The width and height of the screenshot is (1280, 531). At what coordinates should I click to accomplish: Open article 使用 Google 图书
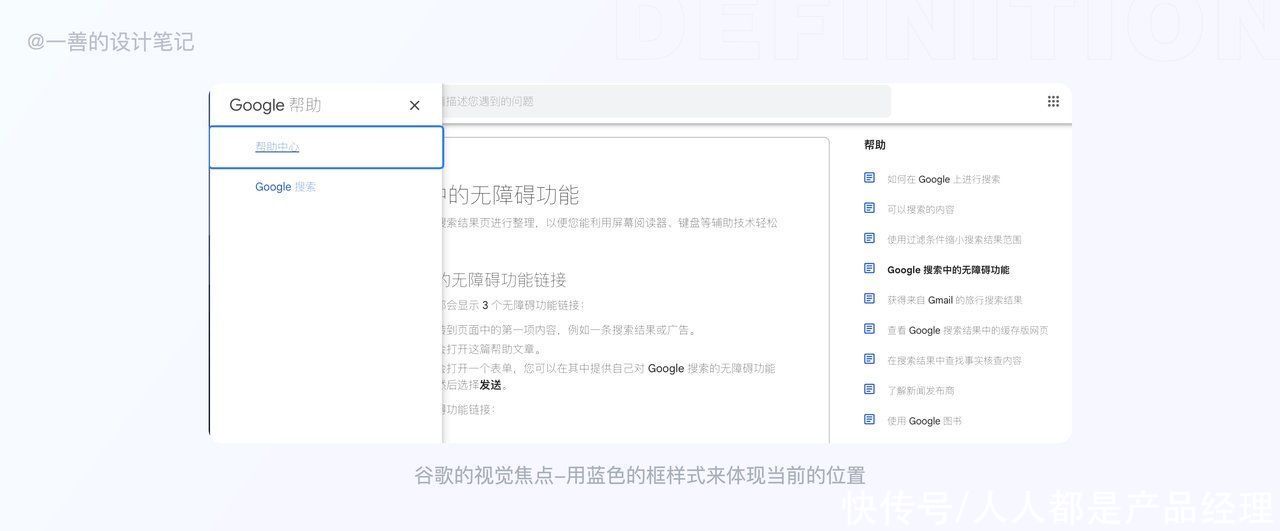pyautogui.click(x=924, y=421)
